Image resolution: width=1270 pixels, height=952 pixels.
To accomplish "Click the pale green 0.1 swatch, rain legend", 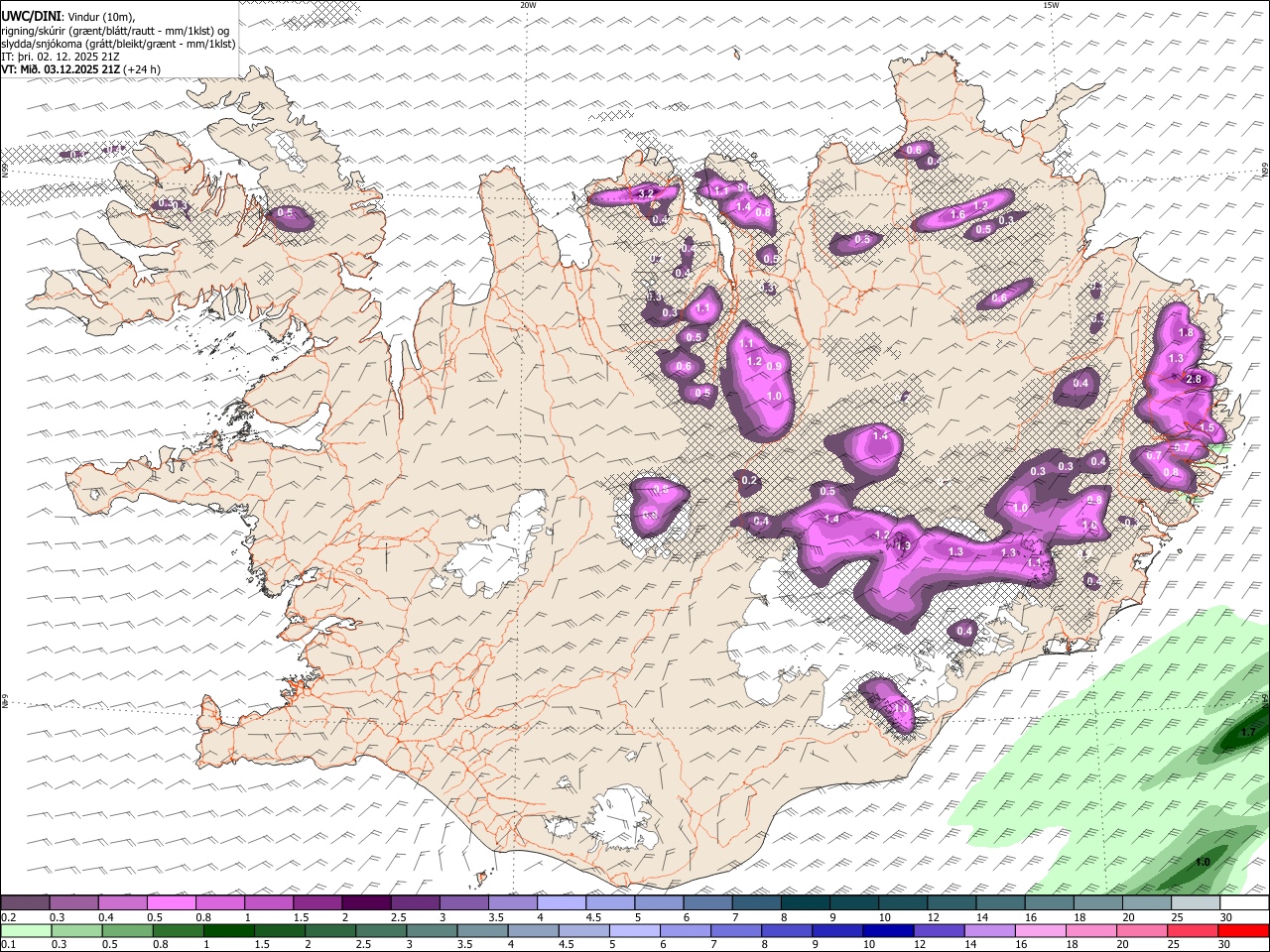I will click(x=26, y=931).
